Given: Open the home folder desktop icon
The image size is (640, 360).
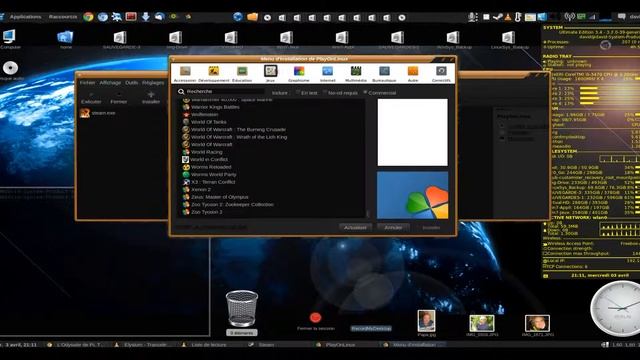Looking at the screenshot, I should pyautogui.click(x=65, y=40).
